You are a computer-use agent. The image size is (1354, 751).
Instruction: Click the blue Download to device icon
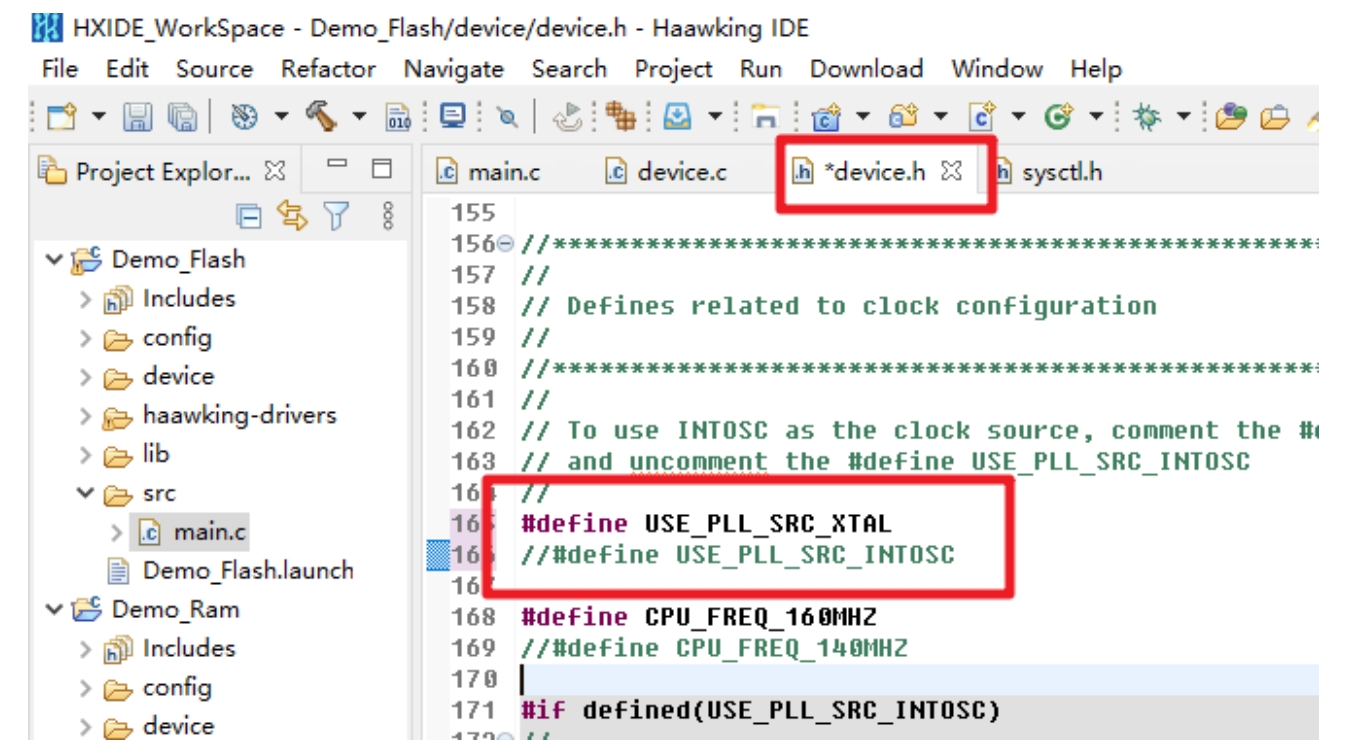tap(677, 118)
